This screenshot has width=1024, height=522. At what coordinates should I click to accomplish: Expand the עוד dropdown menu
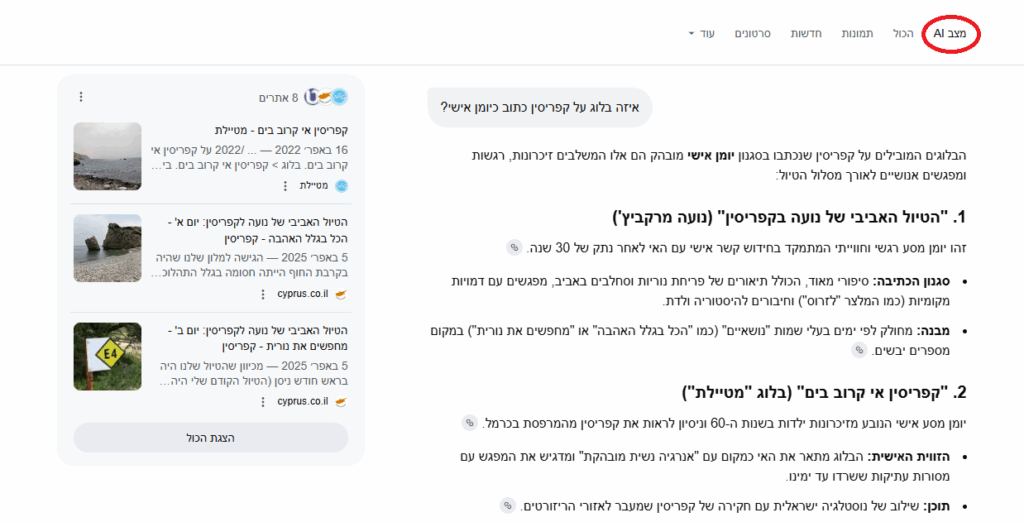point(701,33)
